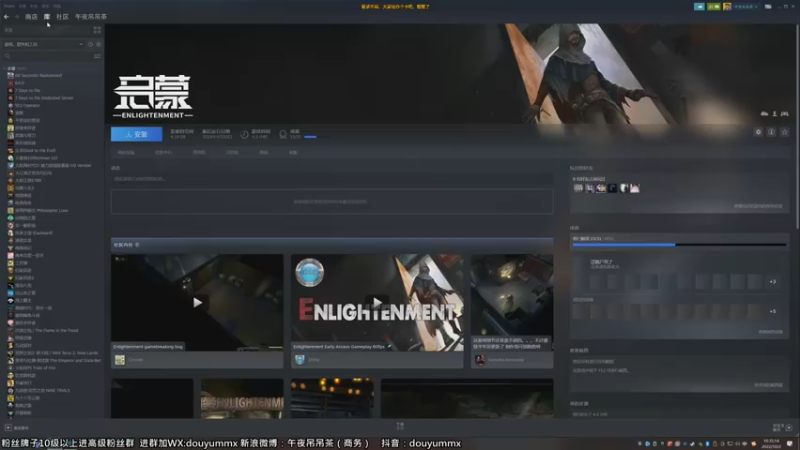Open Windows notification center icon
800x450 pixels.
[790, 443]
